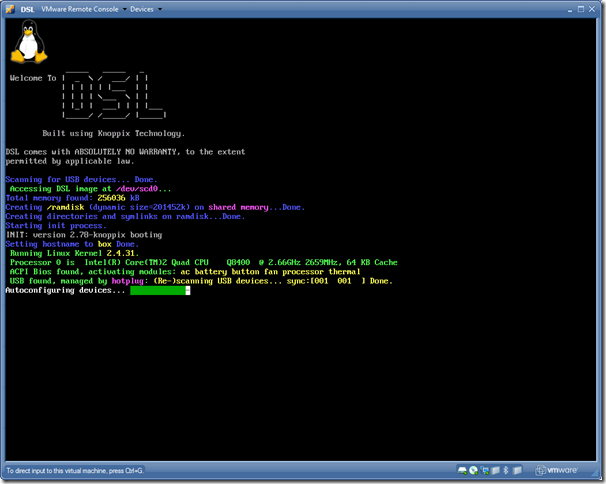Click the 'Autoconfiguring devices...' text

(x=65, y=290)
